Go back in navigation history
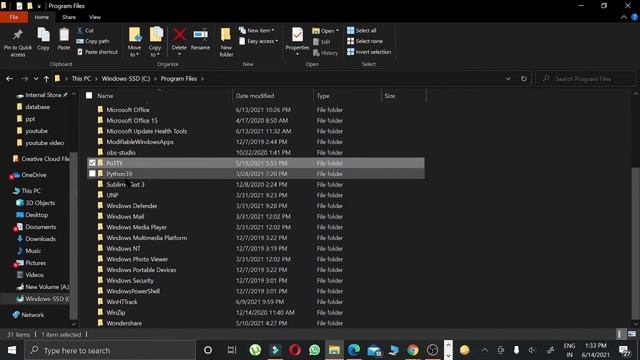640x360 pixels. [9, 79]
